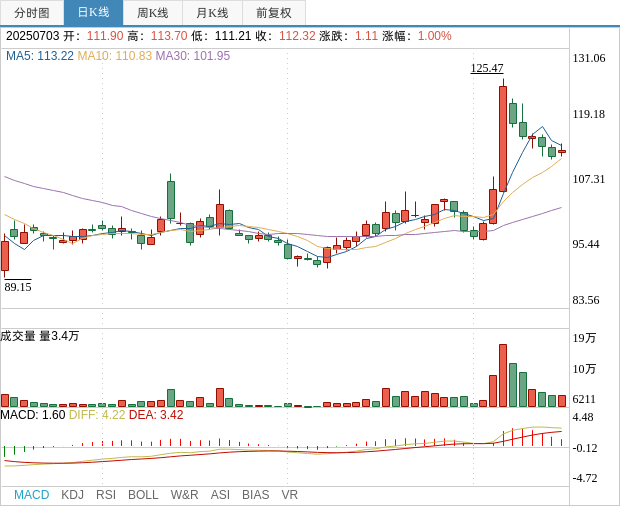Viewport: 620px width, 506px height.
Task: Switch indicator to KDJ
Action: 72,495
